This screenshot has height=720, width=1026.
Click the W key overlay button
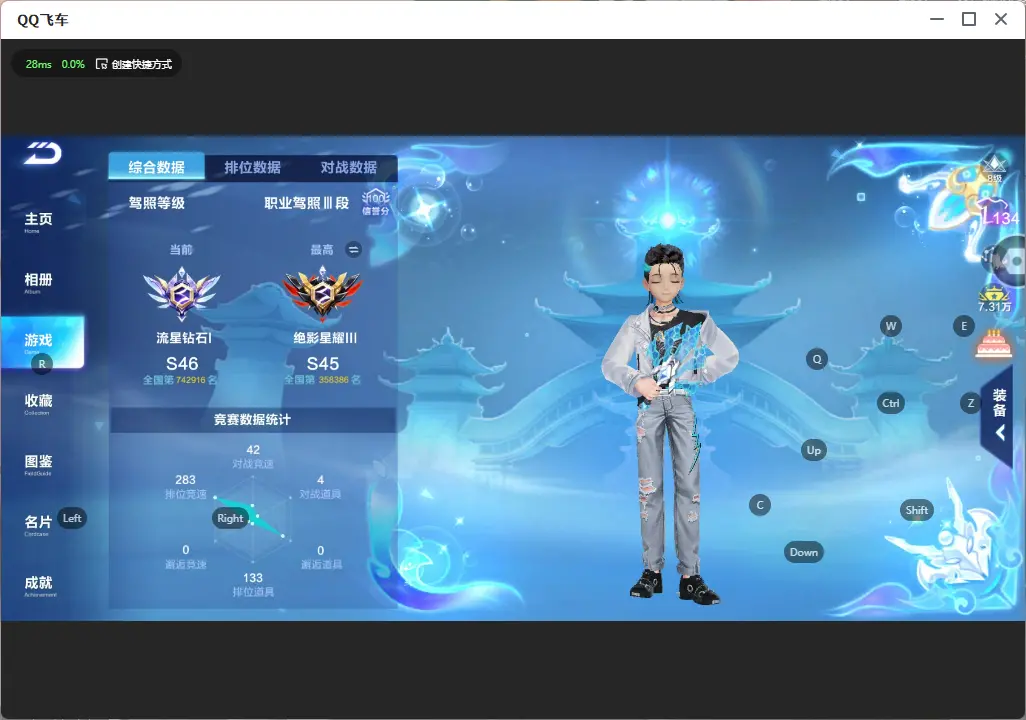(x=891, y=326)
